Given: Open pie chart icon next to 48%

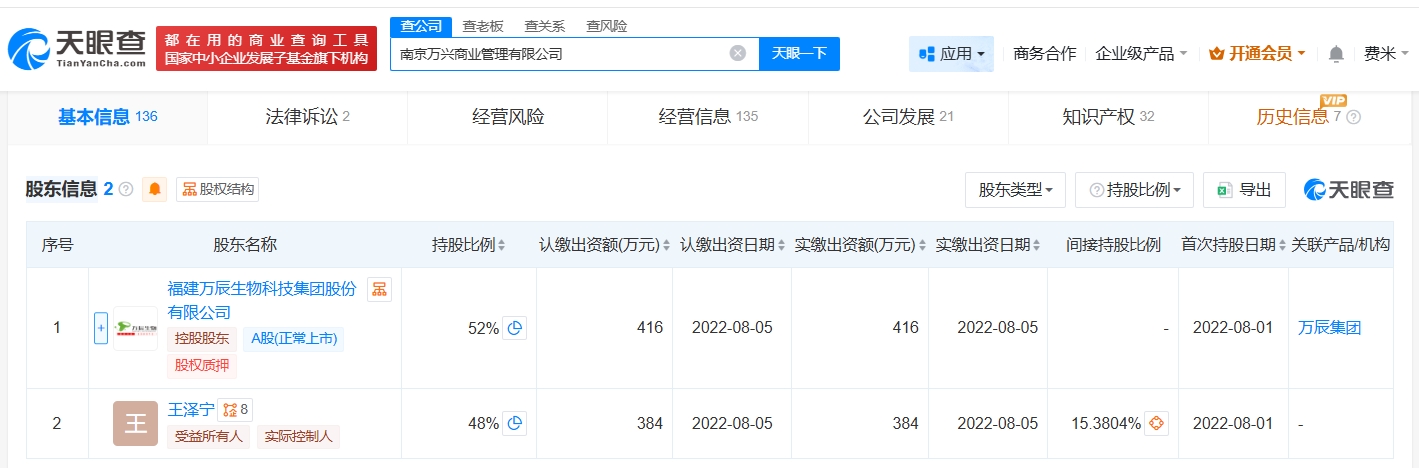Looking at the screenshot, I should 514,424.
